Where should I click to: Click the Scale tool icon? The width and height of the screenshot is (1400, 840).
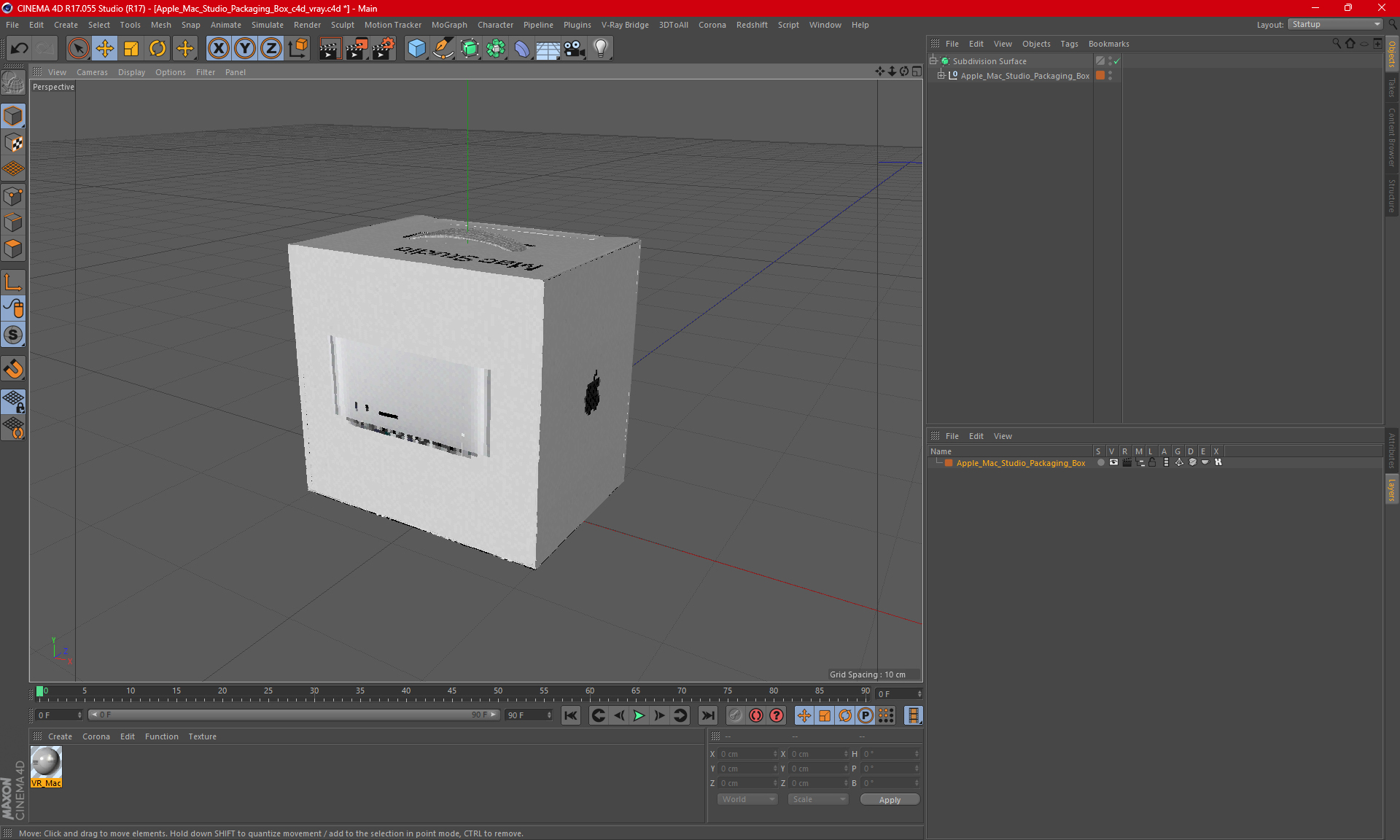(x=131, y=49)
